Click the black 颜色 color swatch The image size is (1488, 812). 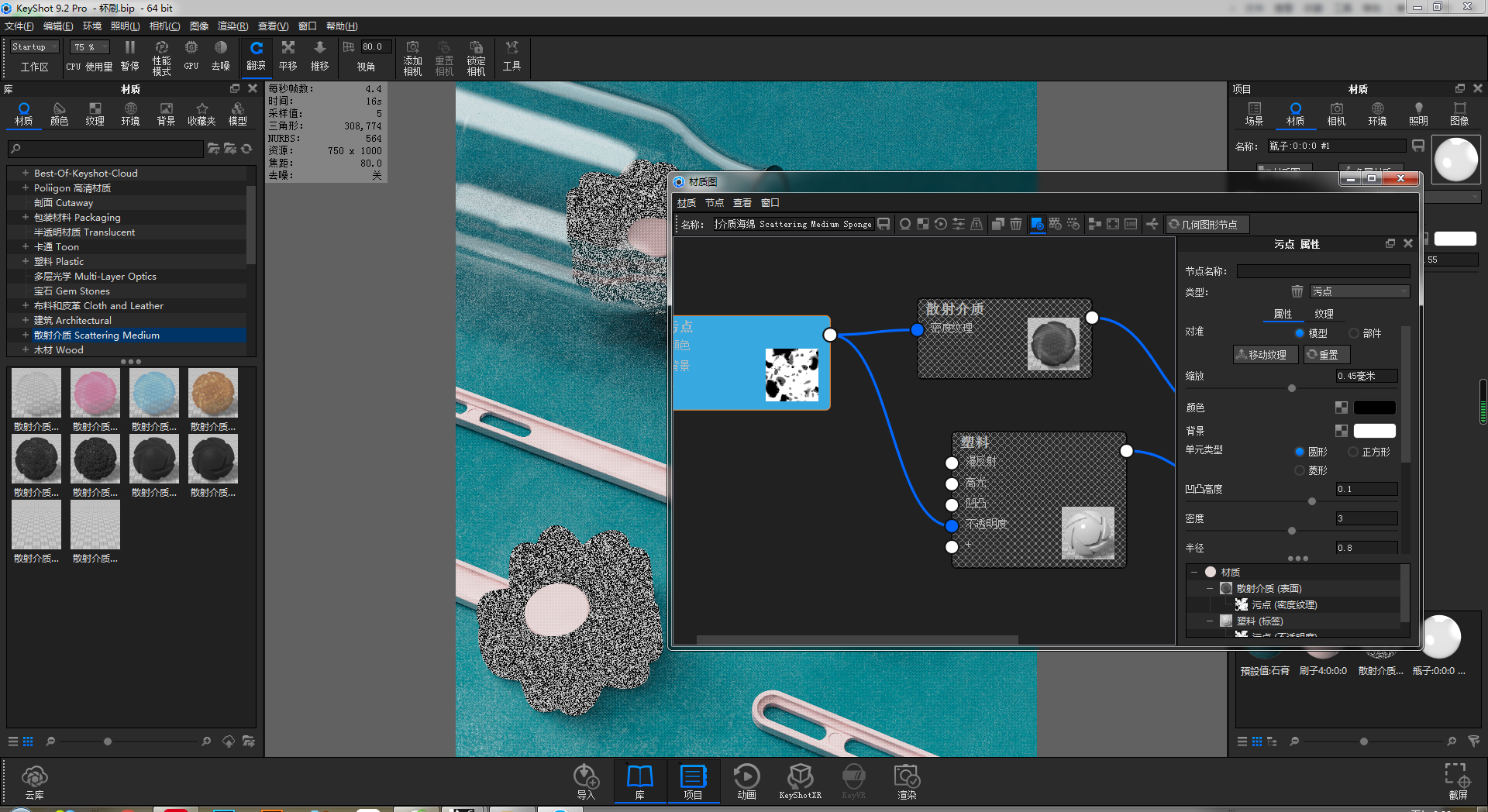tap(1375, 407)
